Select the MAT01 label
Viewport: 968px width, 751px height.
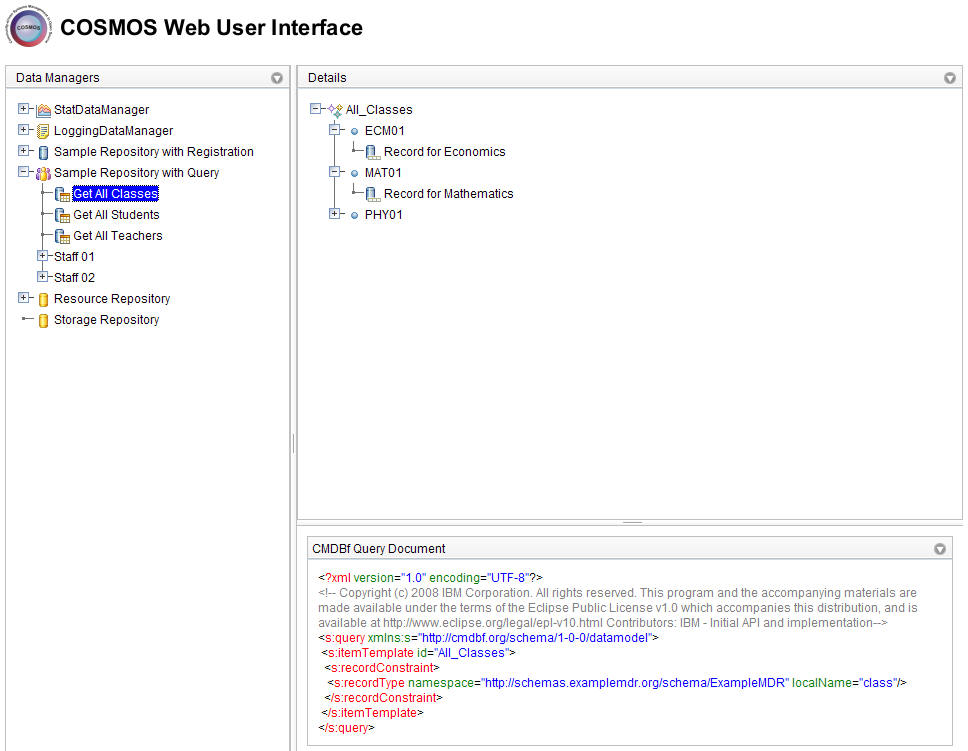coord(383,173)
